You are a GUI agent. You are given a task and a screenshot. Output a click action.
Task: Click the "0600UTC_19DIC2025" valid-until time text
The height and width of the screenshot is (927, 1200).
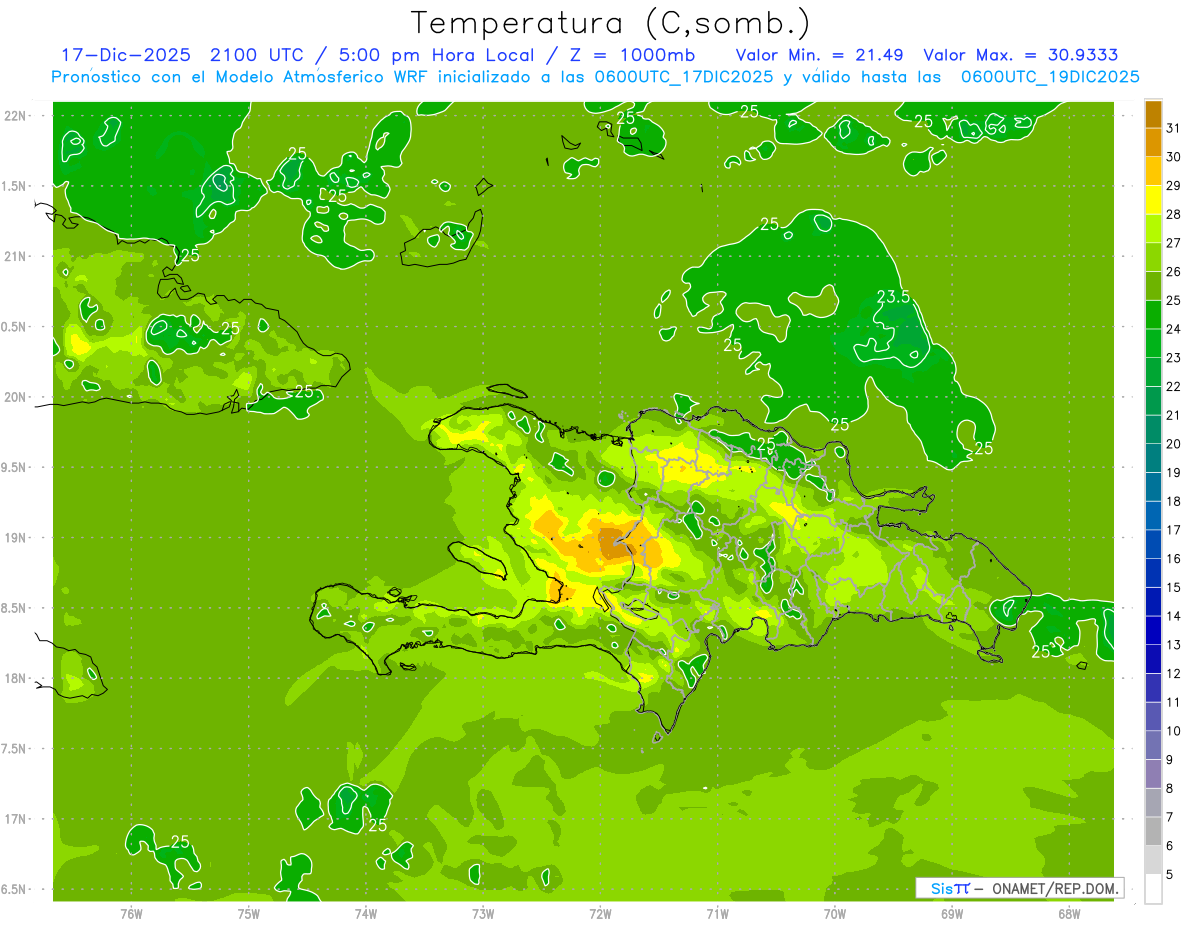tap(1050, 77)
